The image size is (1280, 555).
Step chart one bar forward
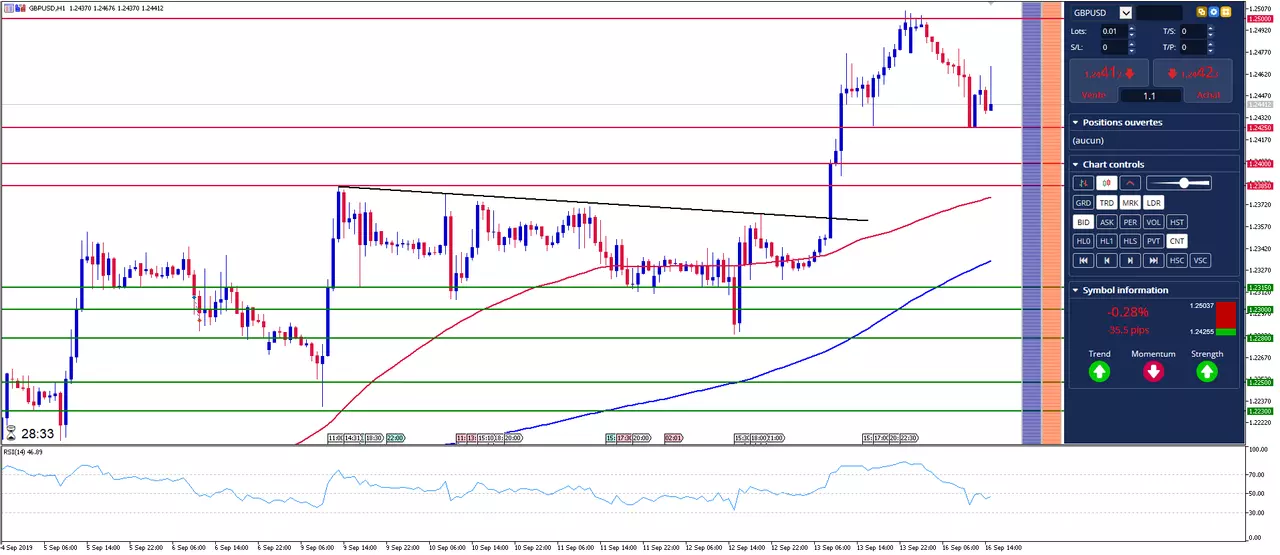pyautogui.click(x=1130, y=260)
